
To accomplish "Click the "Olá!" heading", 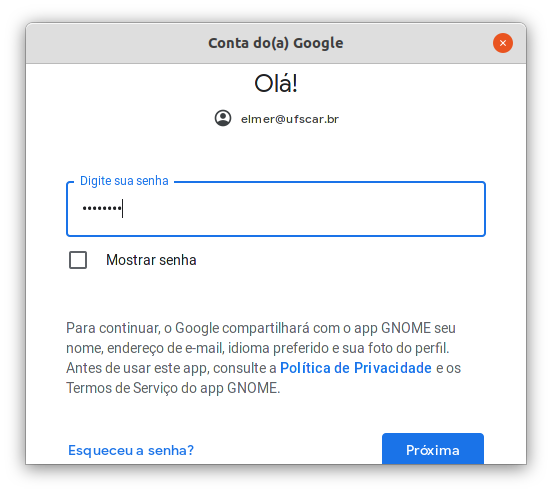I will 276,83.
